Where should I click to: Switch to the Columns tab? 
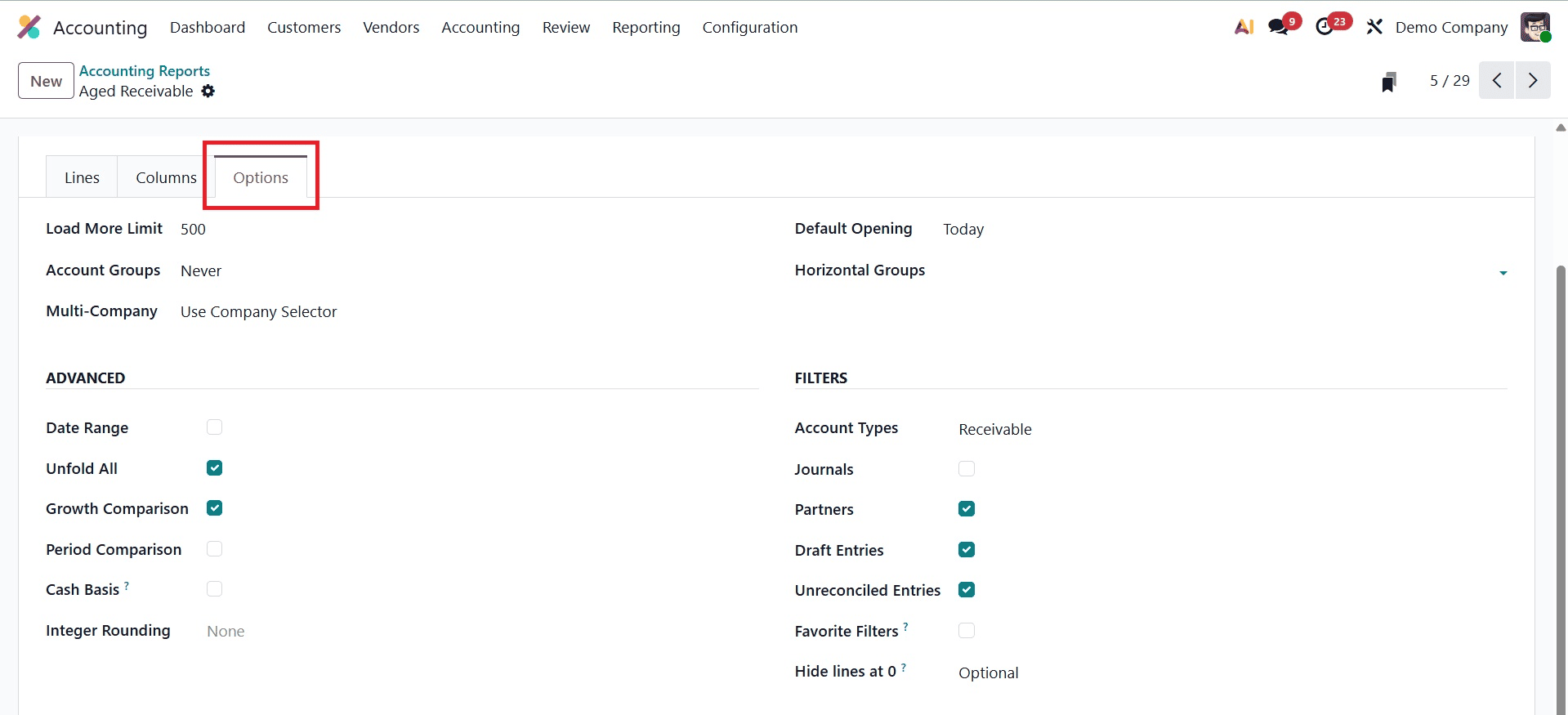pyautogui.click(x=166, y=177)
